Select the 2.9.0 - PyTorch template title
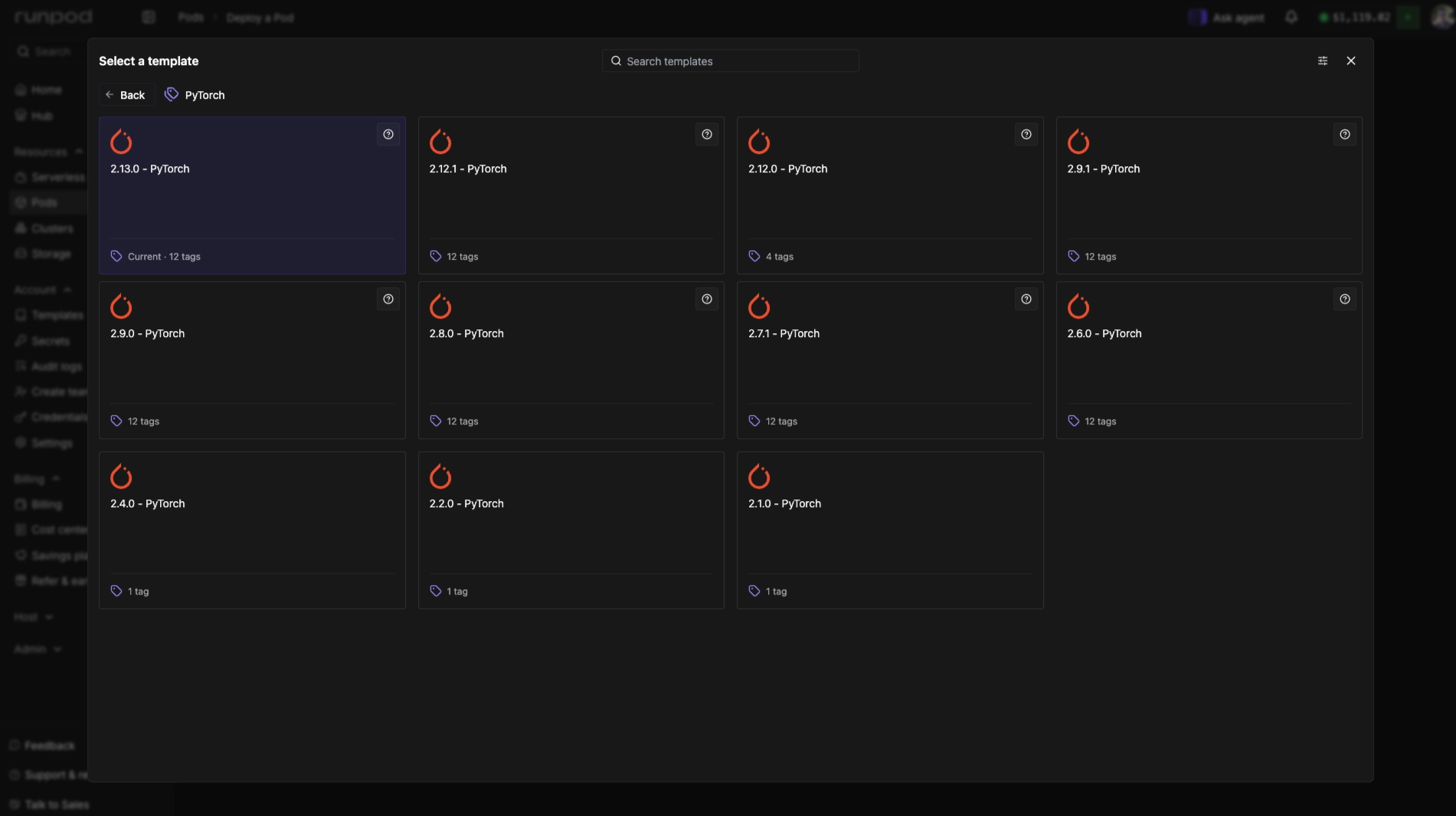The height and width of the screenshot is (816, 1456). [148, 333]
